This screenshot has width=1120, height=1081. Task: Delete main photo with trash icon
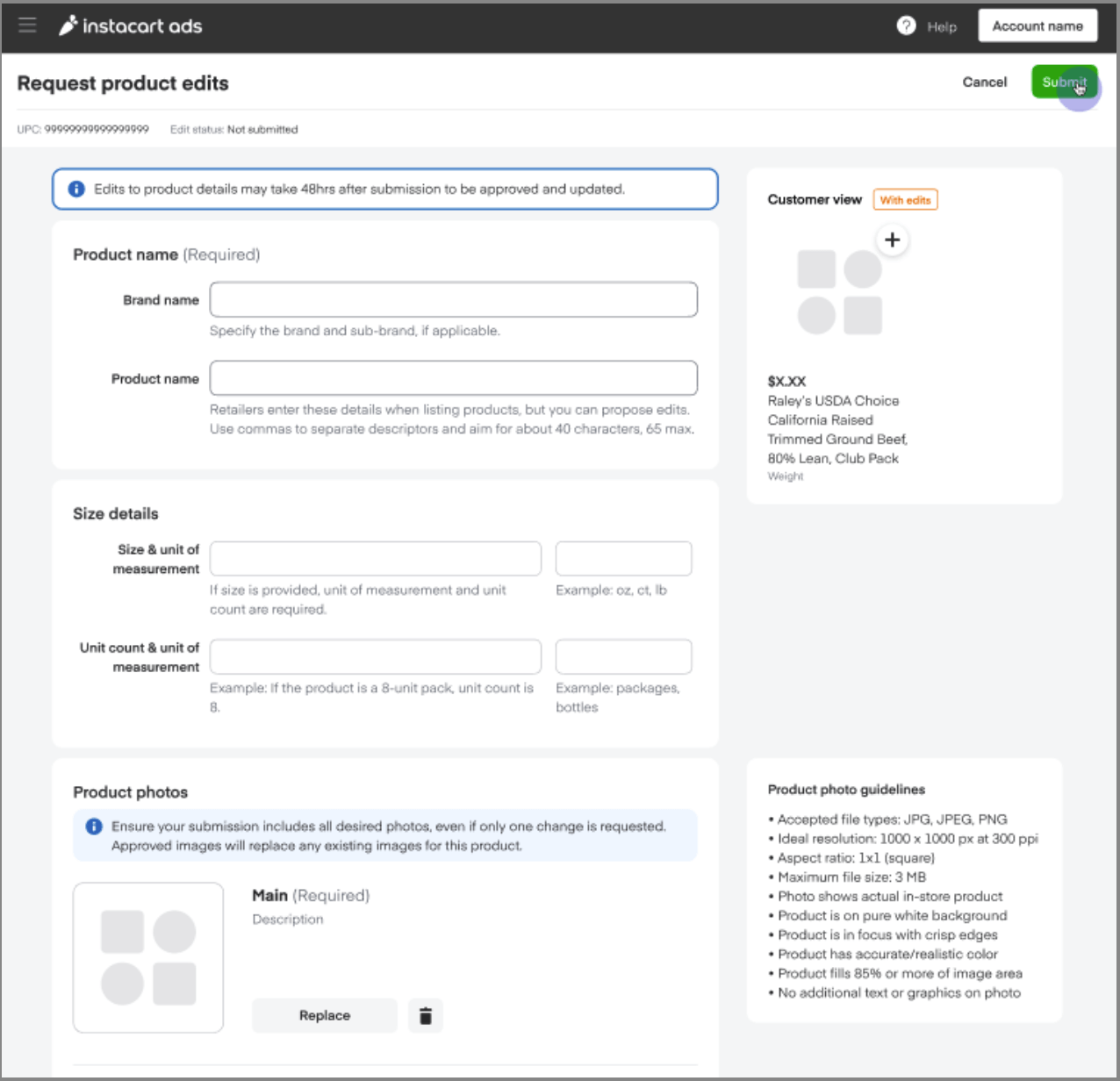(x=426, y=1015)
